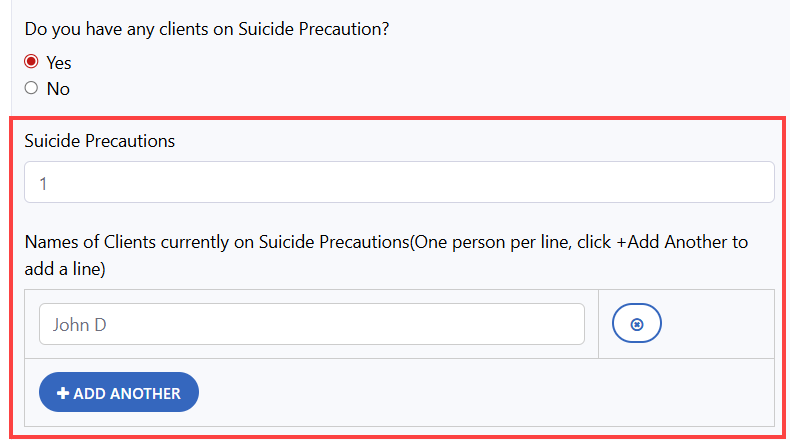Click the plus icon on Add Another
The image size is (790, 440).
pyautogui.click(x=63, y=393)
